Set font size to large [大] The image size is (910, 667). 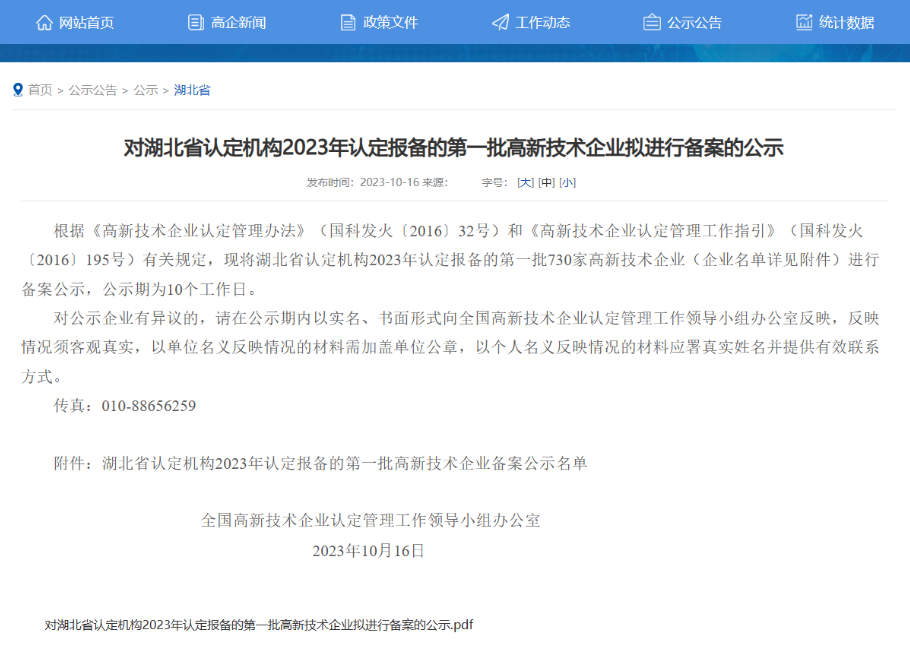coord(525,182)
